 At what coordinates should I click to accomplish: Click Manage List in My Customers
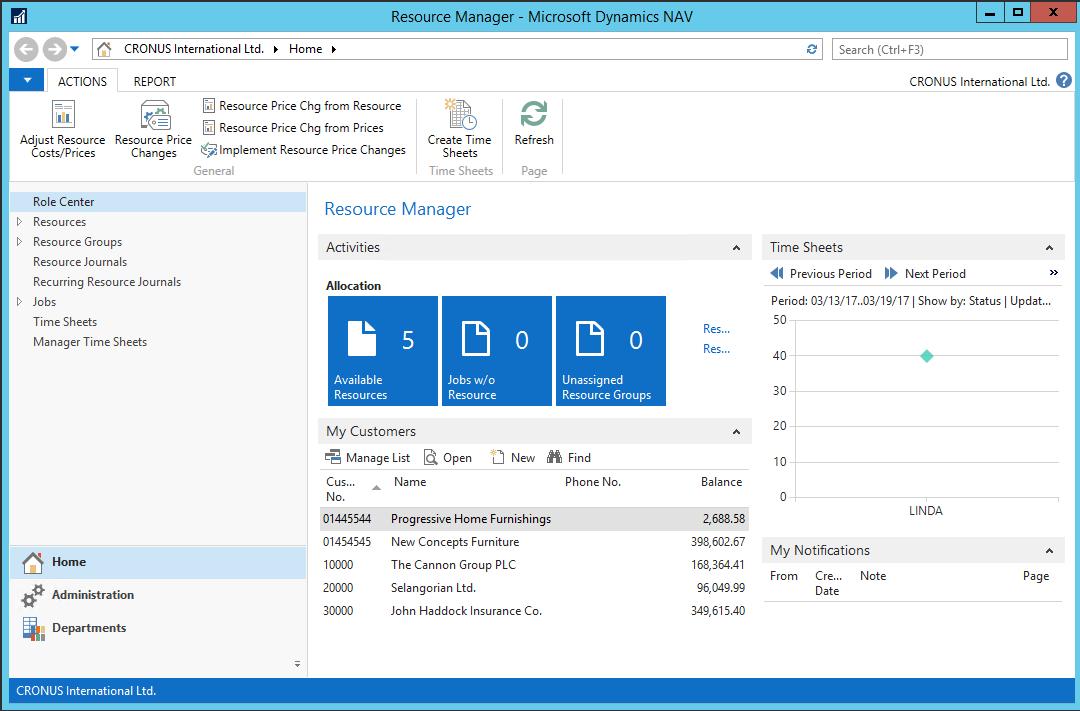(x=368, y=458)
